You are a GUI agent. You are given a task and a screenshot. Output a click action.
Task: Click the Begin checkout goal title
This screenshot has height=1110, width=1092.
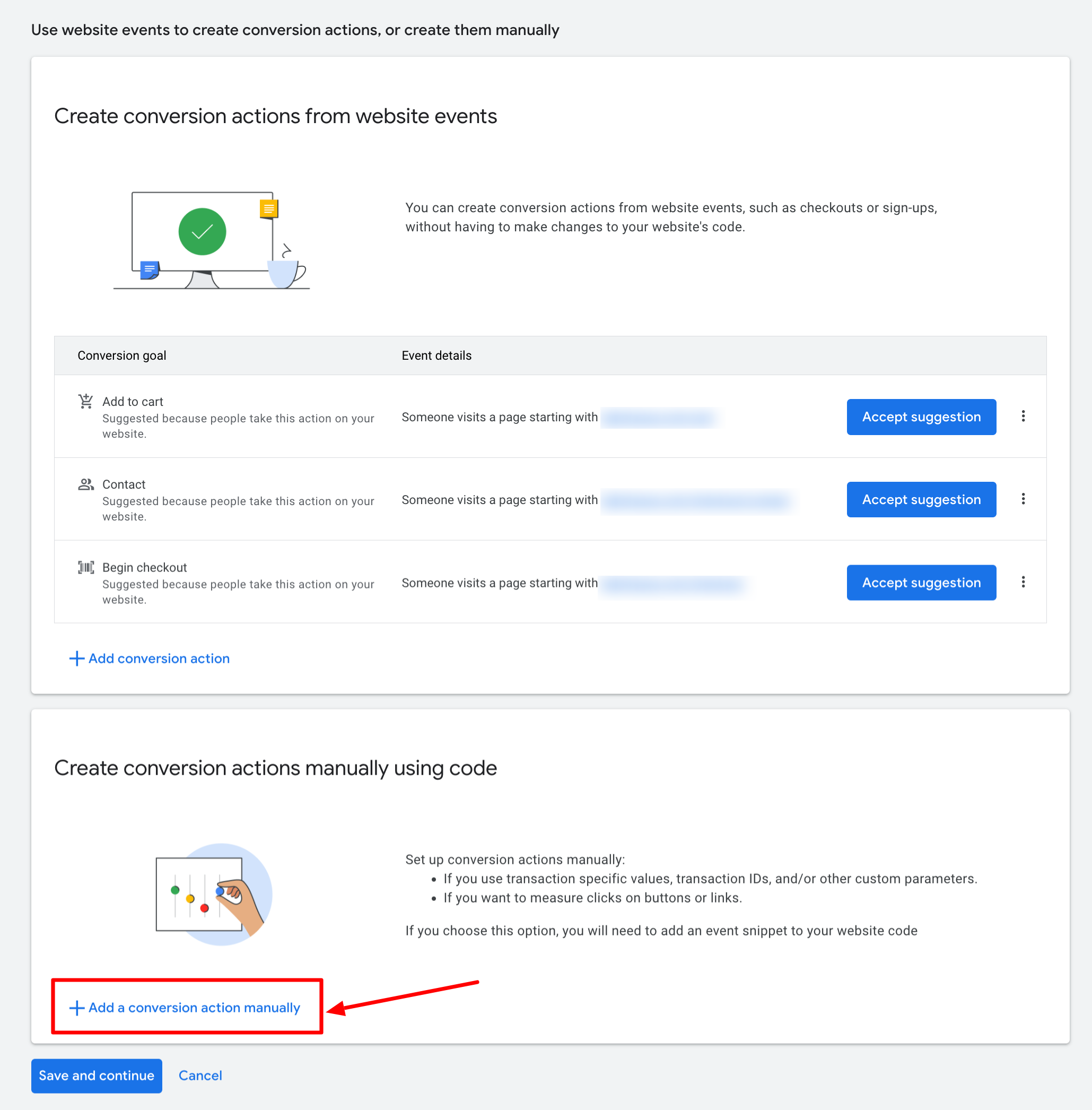point(145,567)
